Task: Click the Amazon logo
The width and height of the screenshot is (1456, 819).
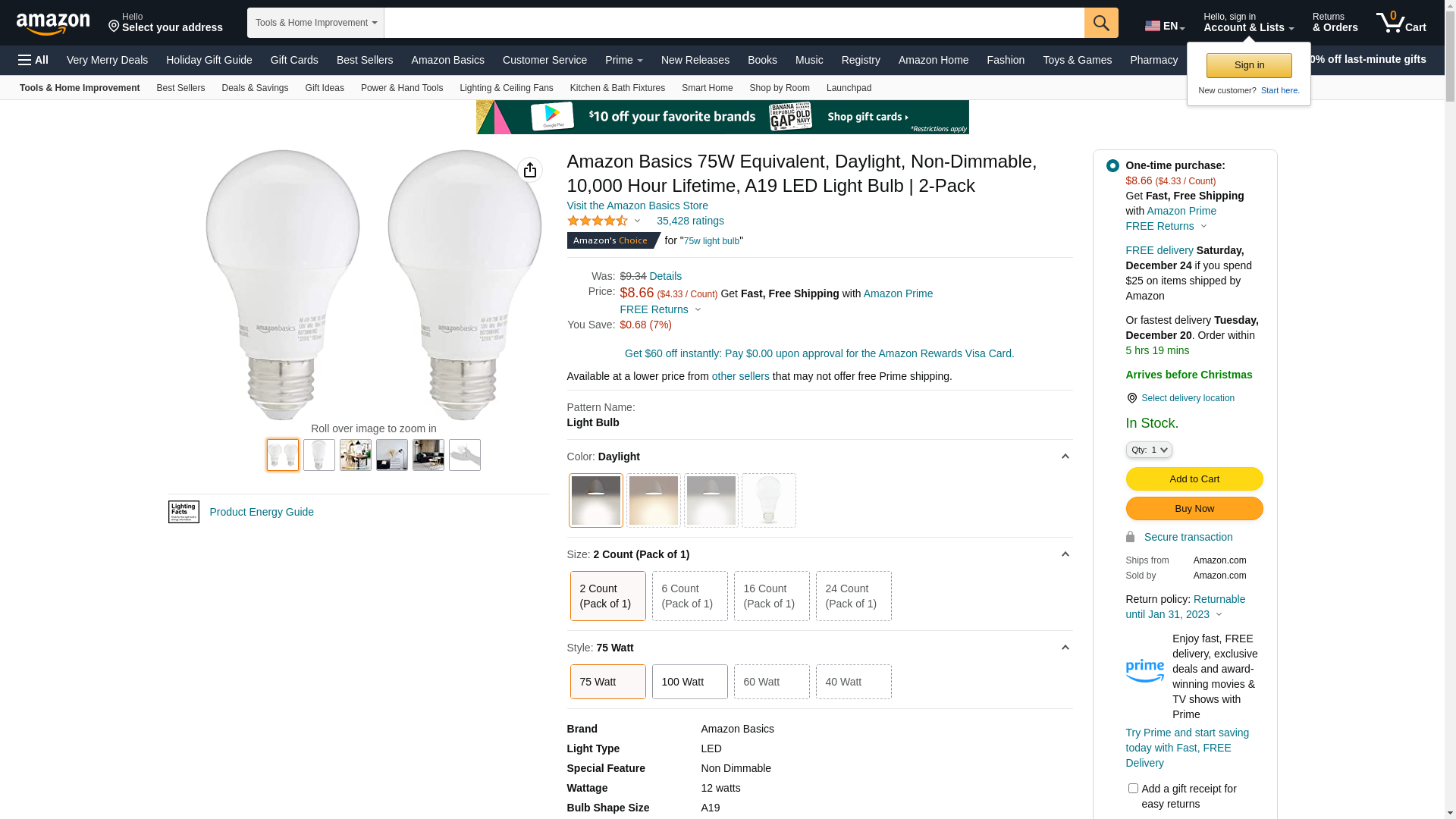Action: [53, 24]
